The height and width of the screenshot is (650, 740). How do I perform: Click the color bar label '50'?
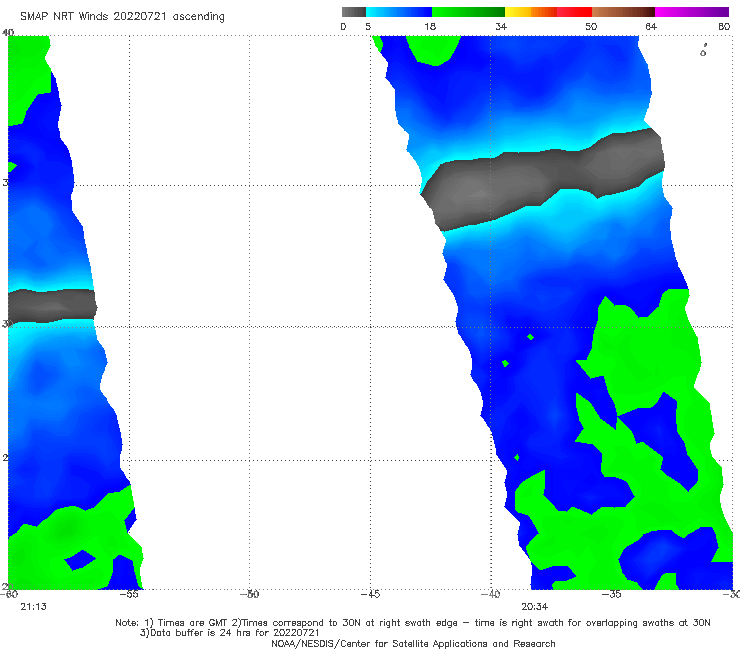(x=591, y=27)
